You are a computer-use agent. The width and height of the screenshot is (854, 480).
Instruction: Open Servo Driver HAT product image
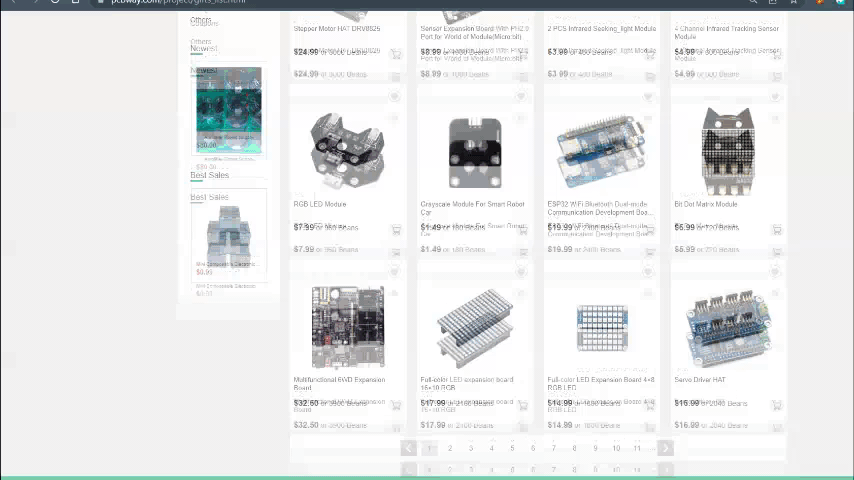[x=728, y=329]
